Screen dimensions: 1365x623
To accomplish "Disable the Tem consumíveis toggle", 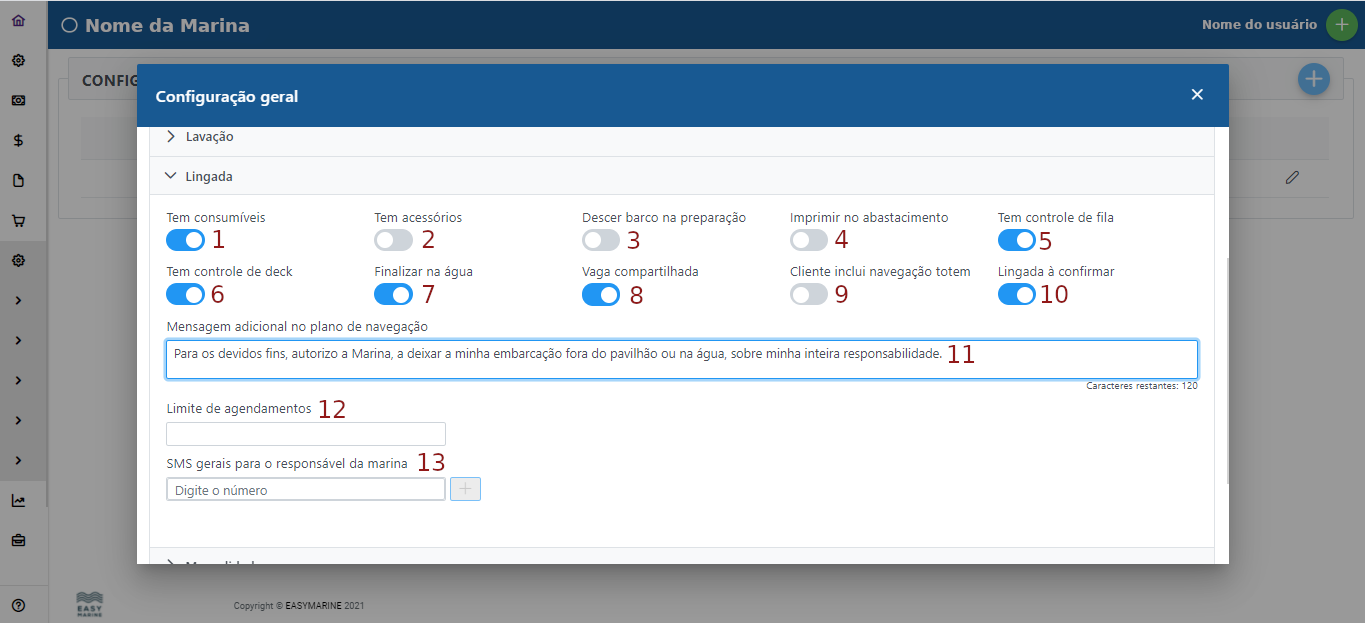I will (x=183, y=240).
